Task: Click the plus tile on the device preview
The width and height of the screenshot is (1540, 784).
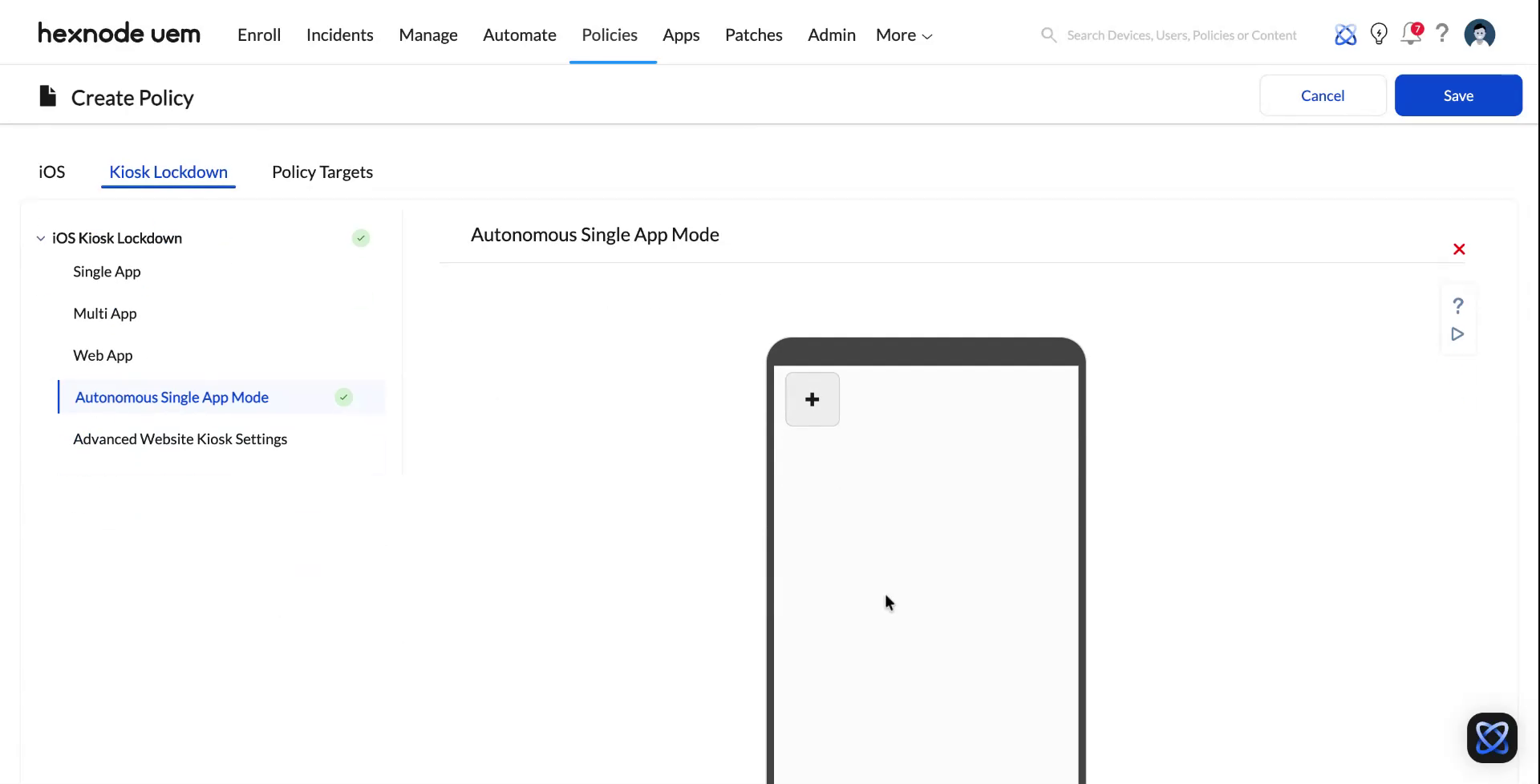Action: (813, 398)
